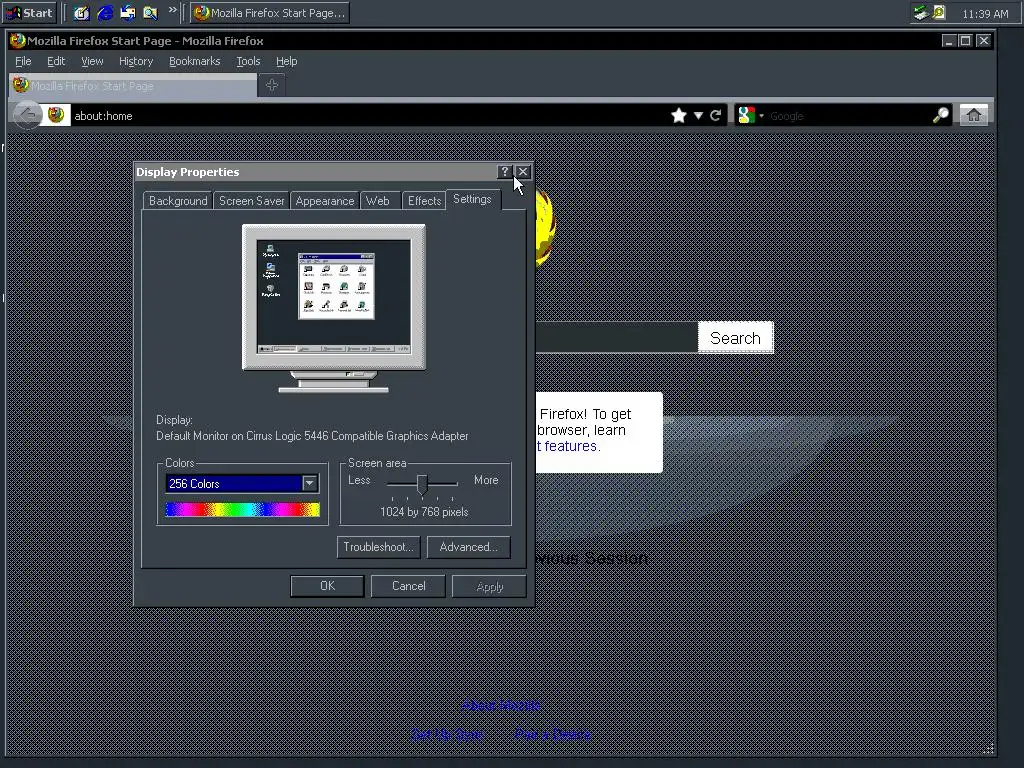Open the 256 Colors dropdown
The image size is (1024, 768).
[310, 483]
